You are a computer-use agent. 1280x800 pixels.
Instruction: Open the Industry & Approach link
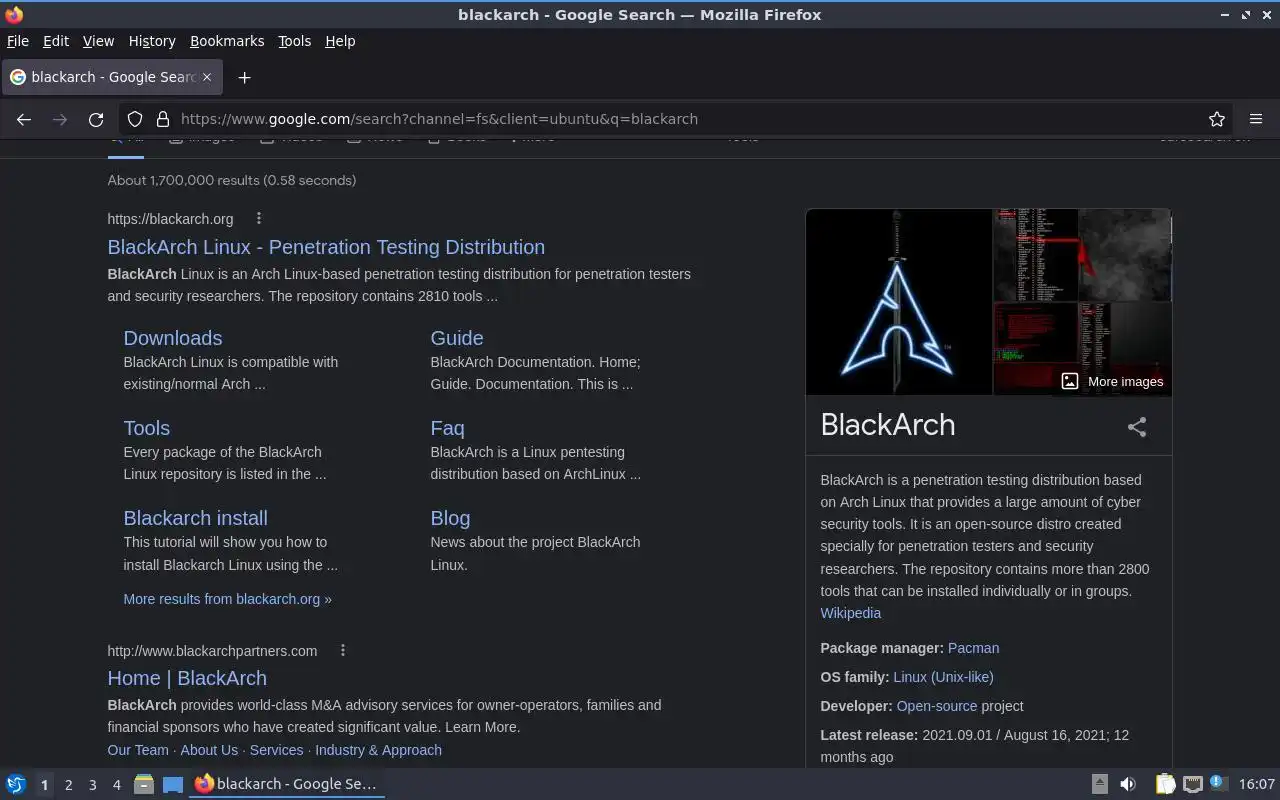(x=378, y=750)
